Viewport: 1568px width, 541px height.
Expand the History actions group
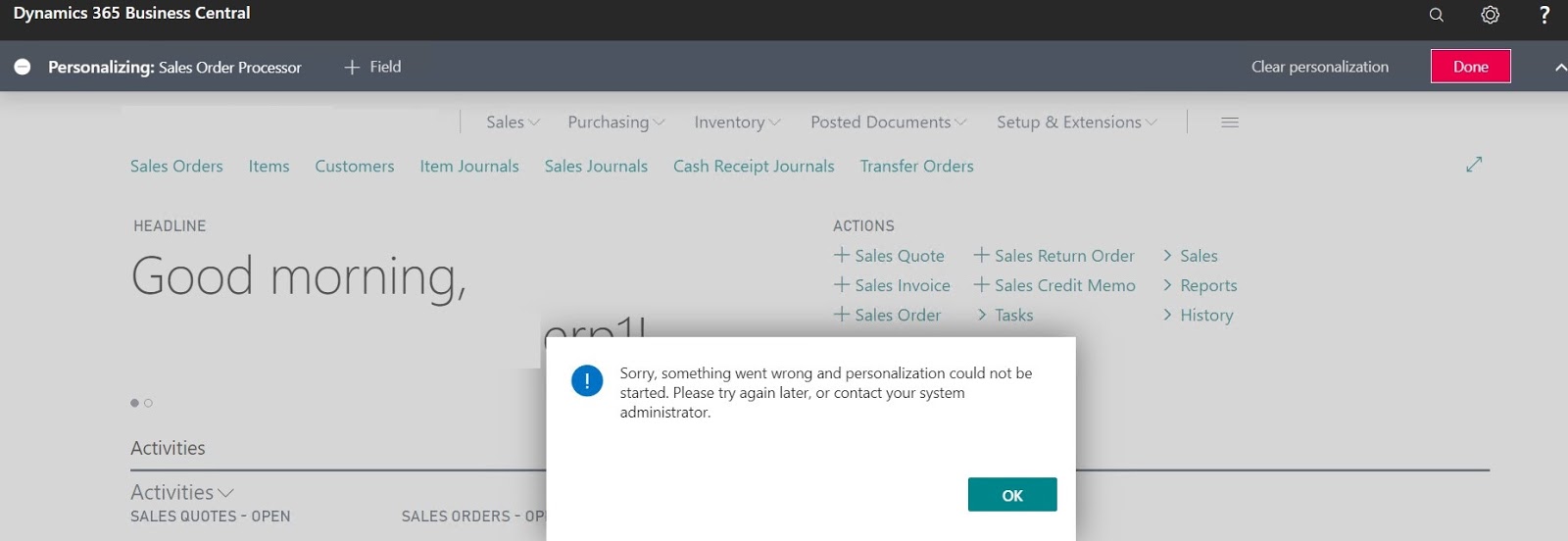click(1198, 315)
